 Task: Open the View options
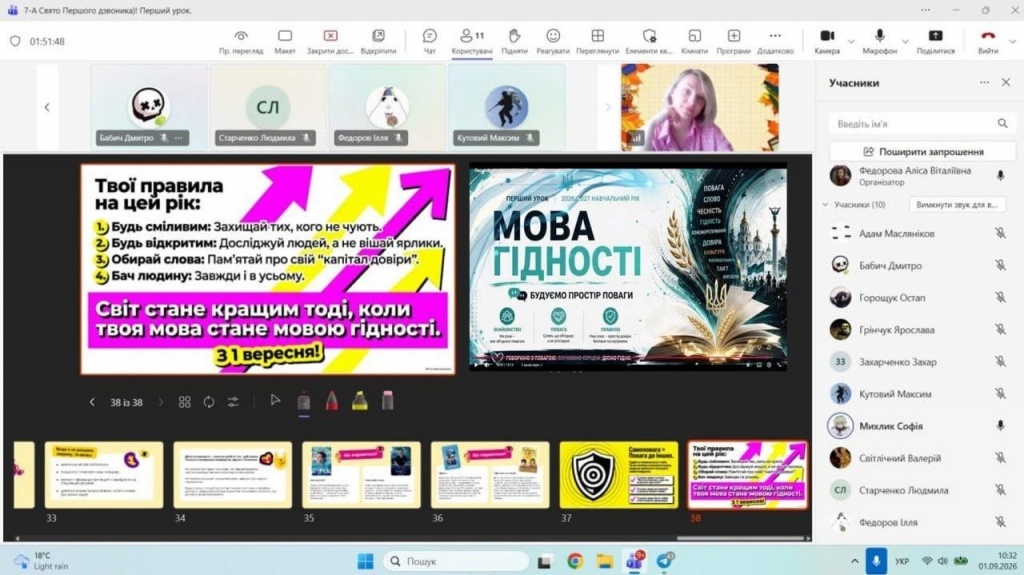click(598, 41)
